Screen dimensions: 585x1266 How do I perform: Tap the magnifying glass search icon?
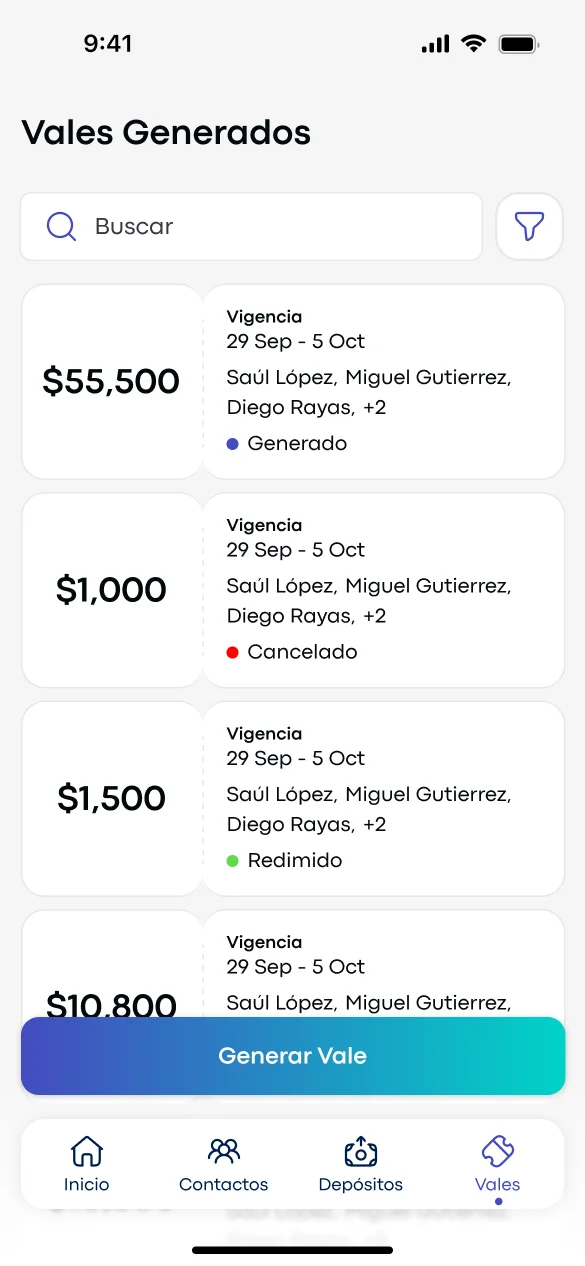click(62, 227)
